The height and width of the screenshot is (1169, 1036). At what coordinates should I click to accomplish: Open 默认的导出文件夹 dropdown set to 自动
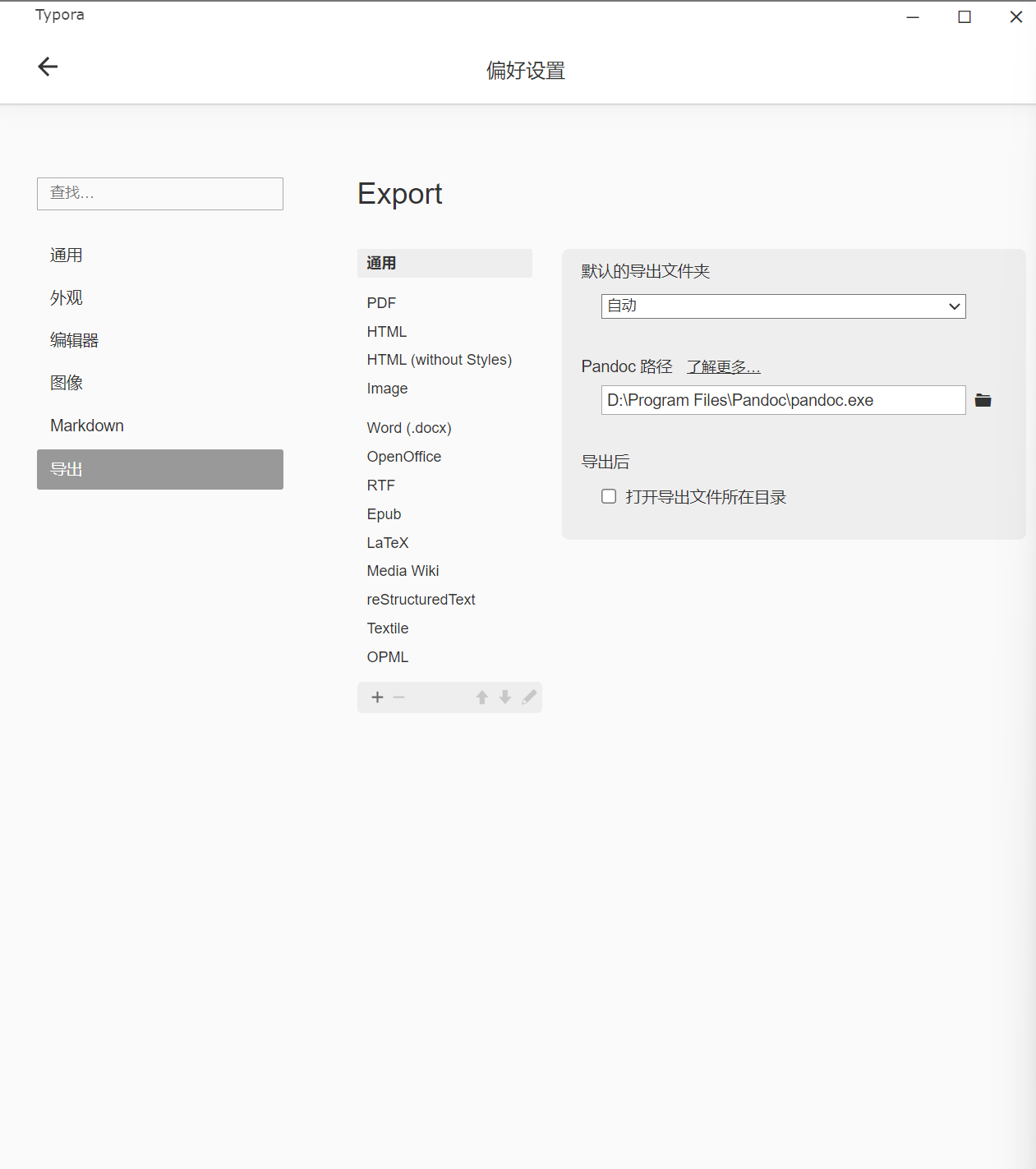tap(783, 306)
